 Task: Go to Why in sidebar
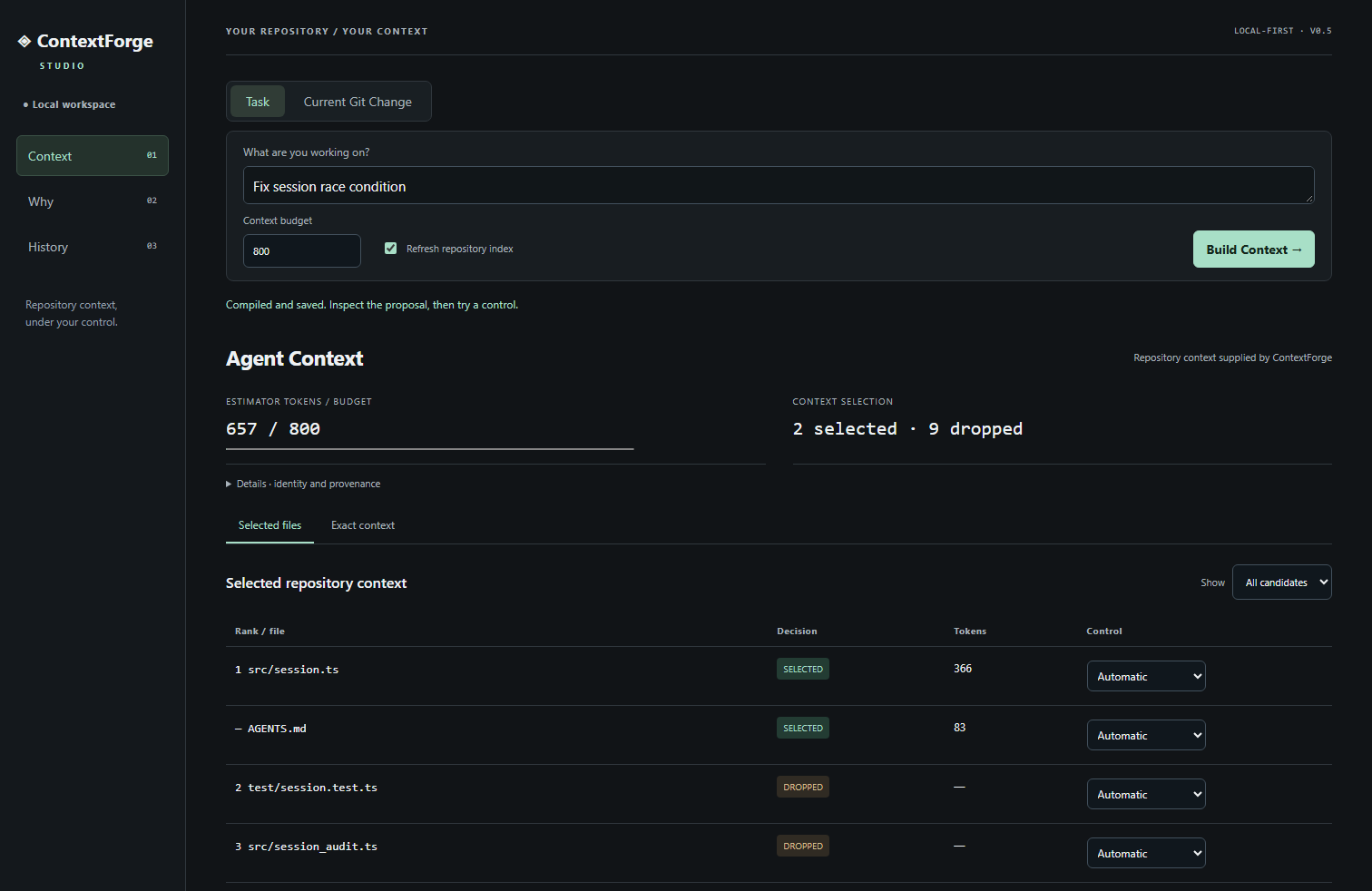point(93,201)
